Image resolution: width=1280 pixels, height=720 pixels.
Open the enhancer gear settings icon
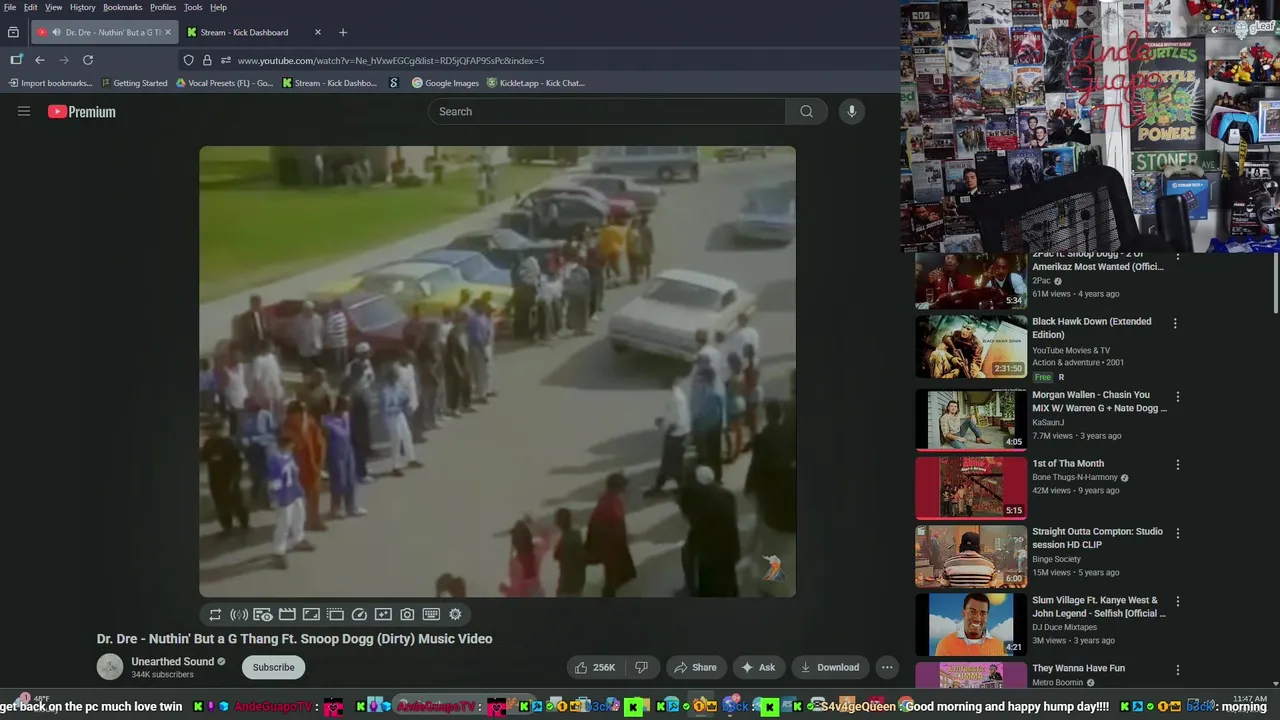pos(455,614)
